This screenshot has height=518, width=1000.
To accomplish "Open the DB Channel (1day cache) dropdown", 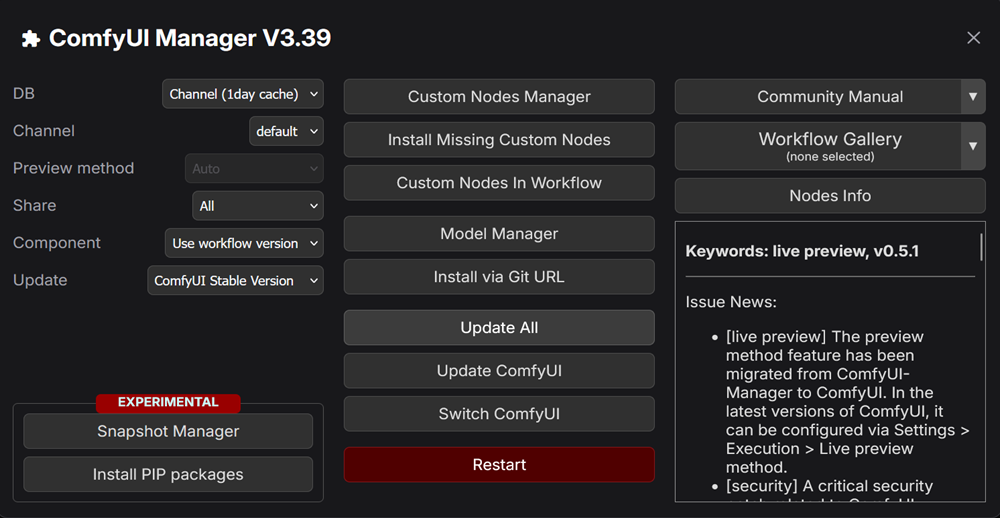I will [243, 94].
